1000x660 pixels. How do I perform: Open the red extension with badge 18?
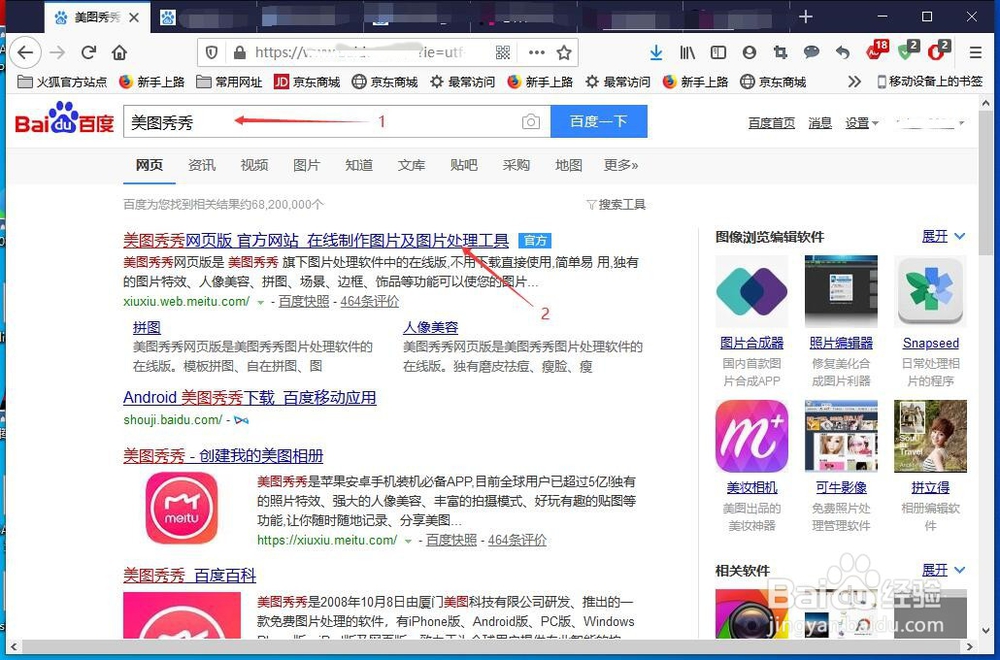coord(877,51)
